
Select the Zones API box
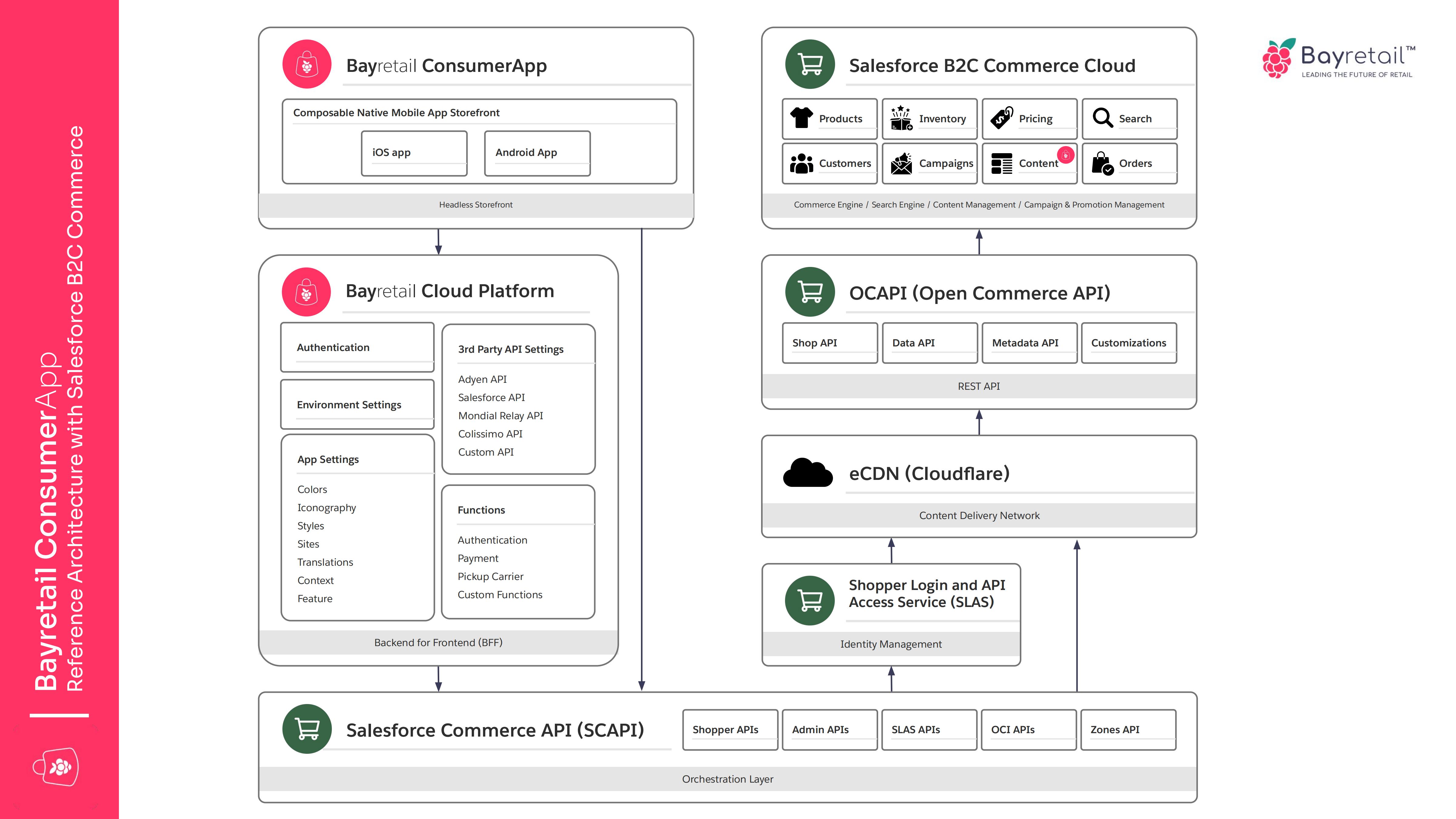1128,730
